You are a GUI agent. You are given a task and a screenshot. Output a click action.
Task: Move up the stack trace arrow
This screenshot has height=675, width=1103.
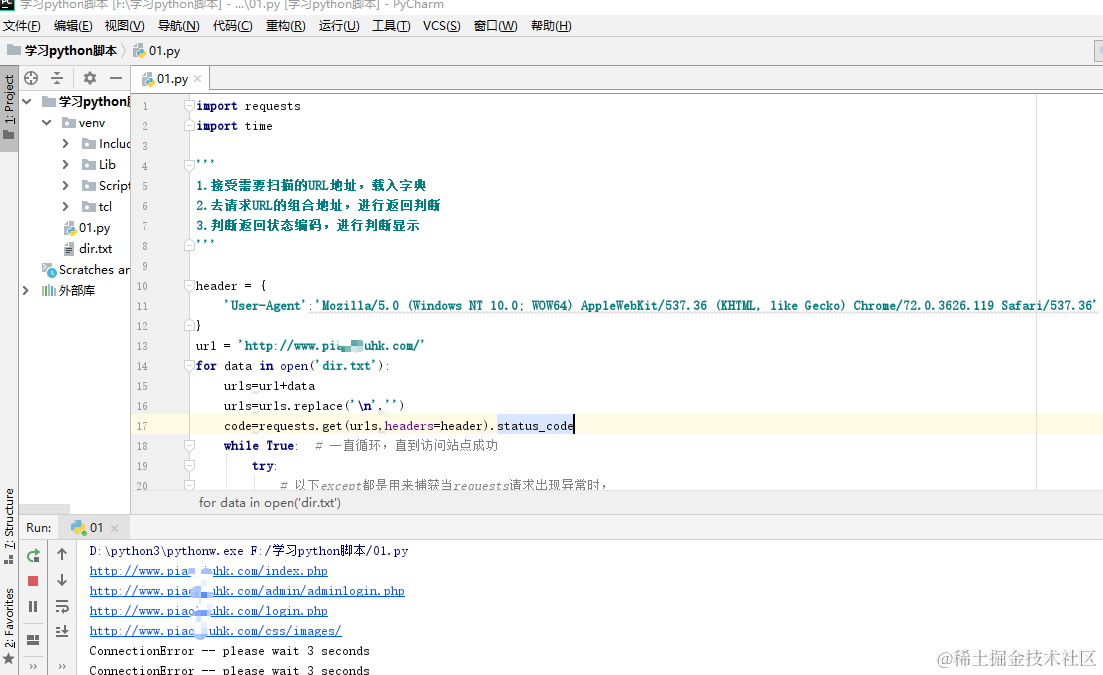(62, 554)
